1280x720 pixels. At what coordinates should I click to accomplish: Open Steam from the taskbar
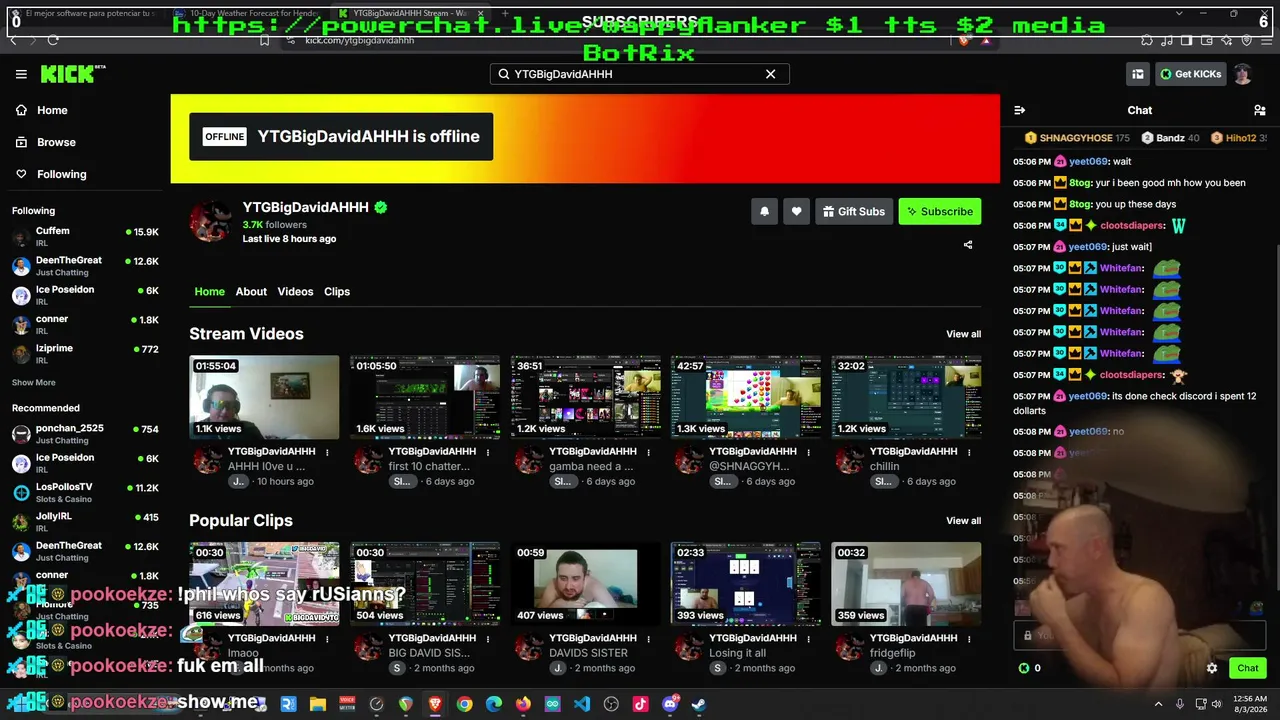[x=699, y=704]
